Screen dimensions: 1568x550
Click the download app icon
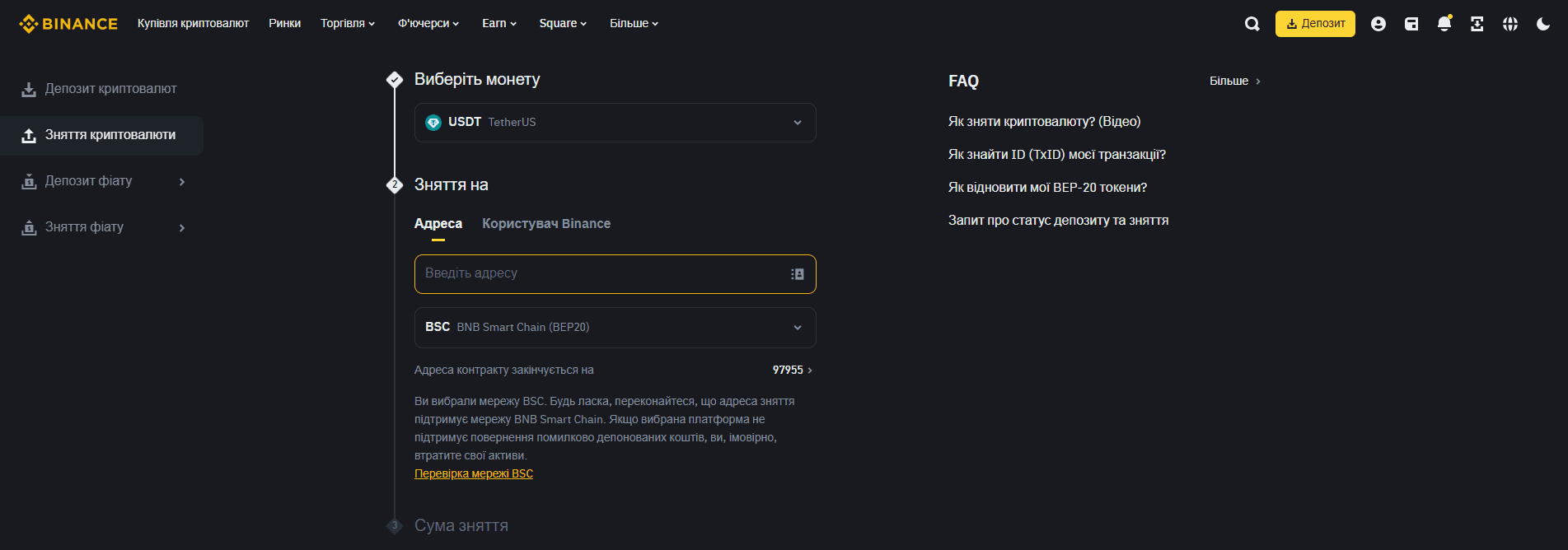pyautogui.click(x=1477, y=24)
